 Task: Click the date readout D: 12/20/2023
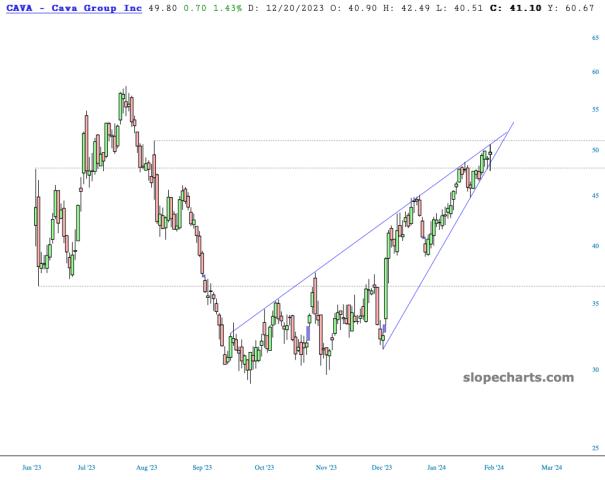tap(292, 9)
